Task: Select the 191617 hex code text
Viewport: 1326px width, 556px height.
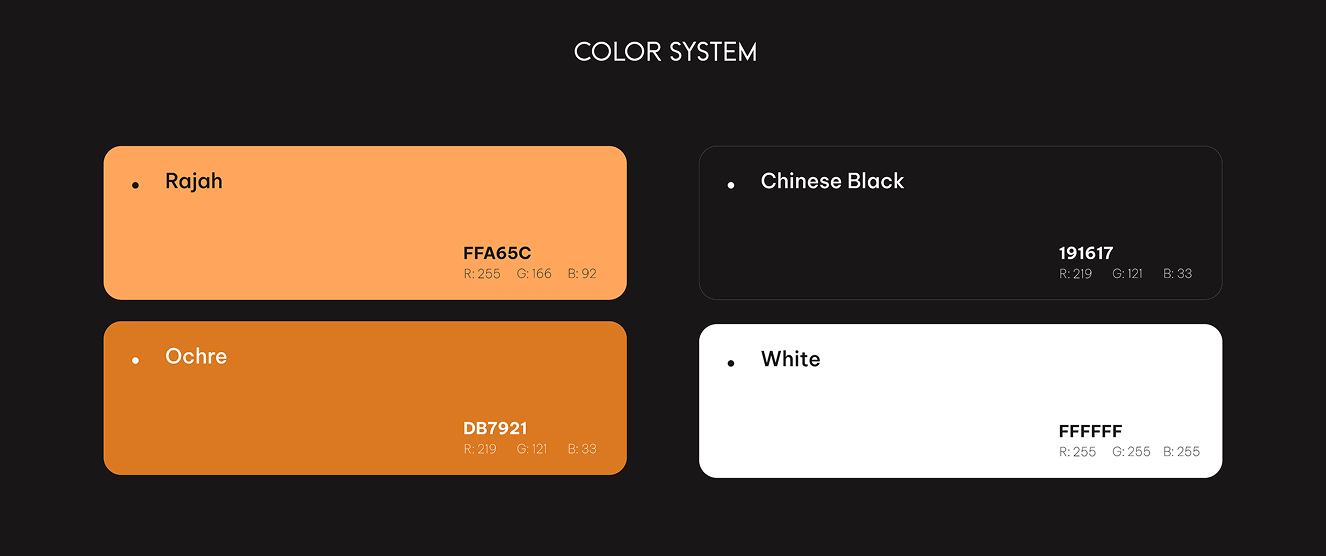Action: coord(1086,253)
